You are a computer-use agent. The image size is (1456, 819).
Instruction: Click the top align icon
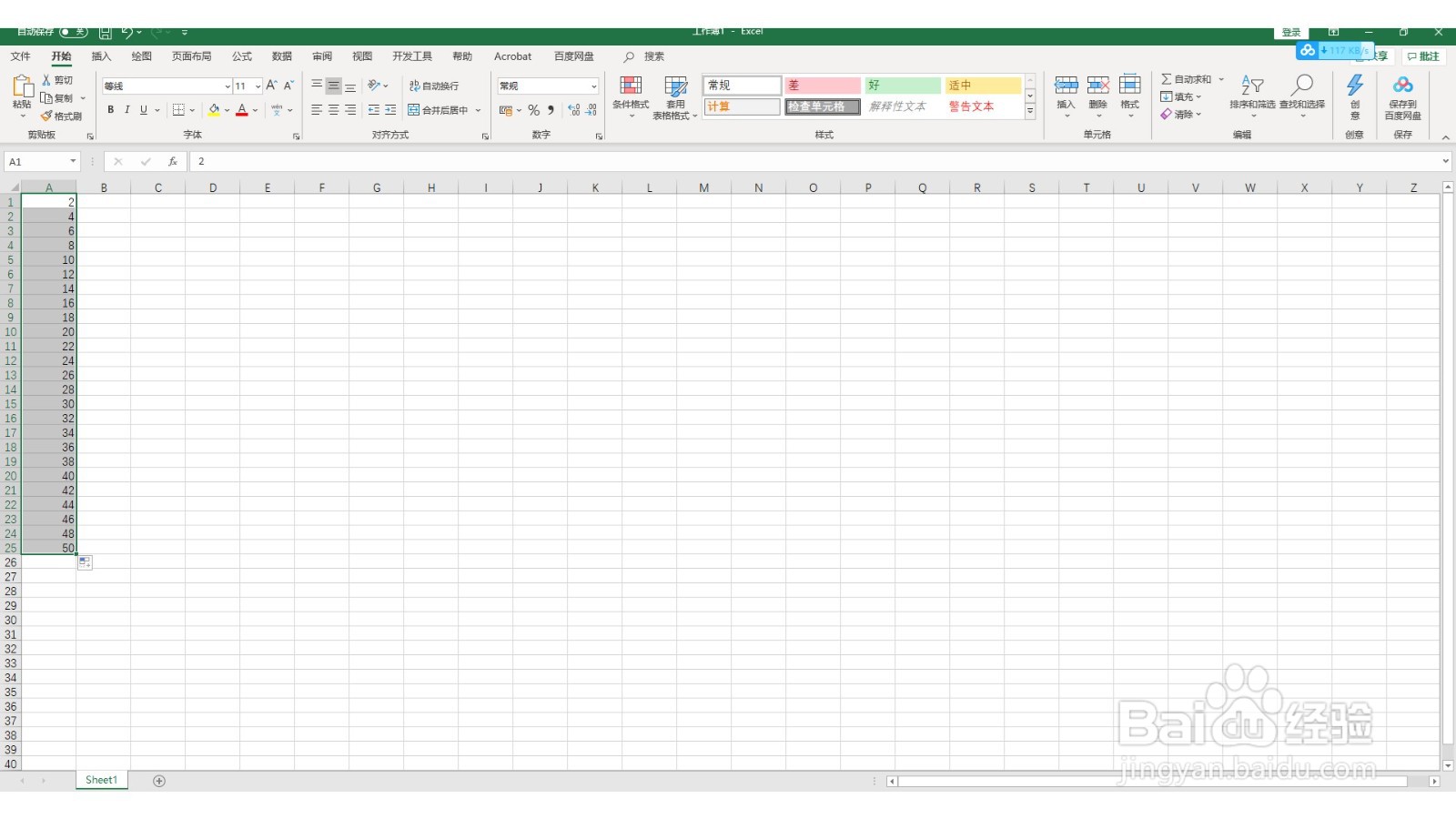[317, 86]
